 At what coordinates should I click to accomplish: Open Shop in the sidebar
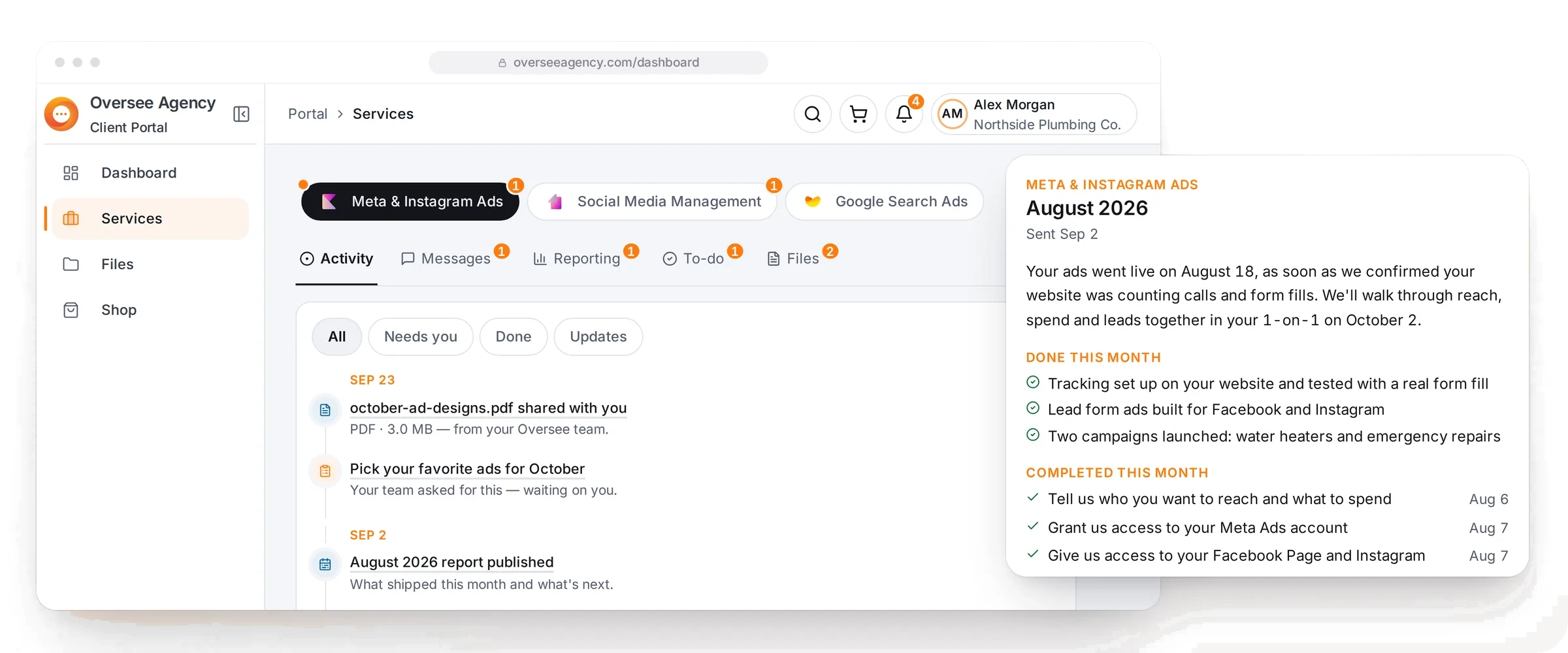click(150, 310)
